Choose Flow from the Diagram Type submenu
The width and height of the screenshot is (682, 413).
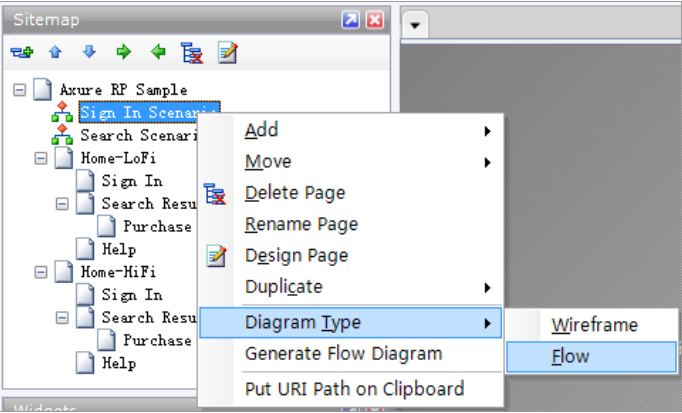click(x=570, y=356)
